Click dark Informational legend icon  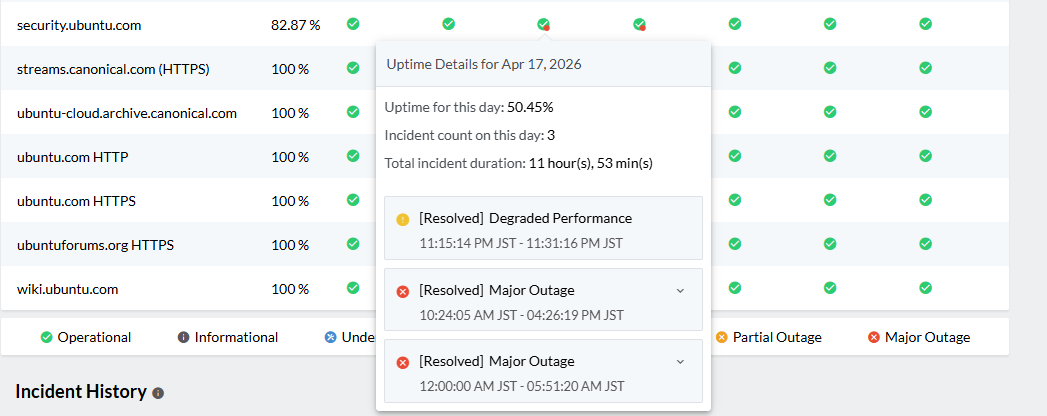183,338
